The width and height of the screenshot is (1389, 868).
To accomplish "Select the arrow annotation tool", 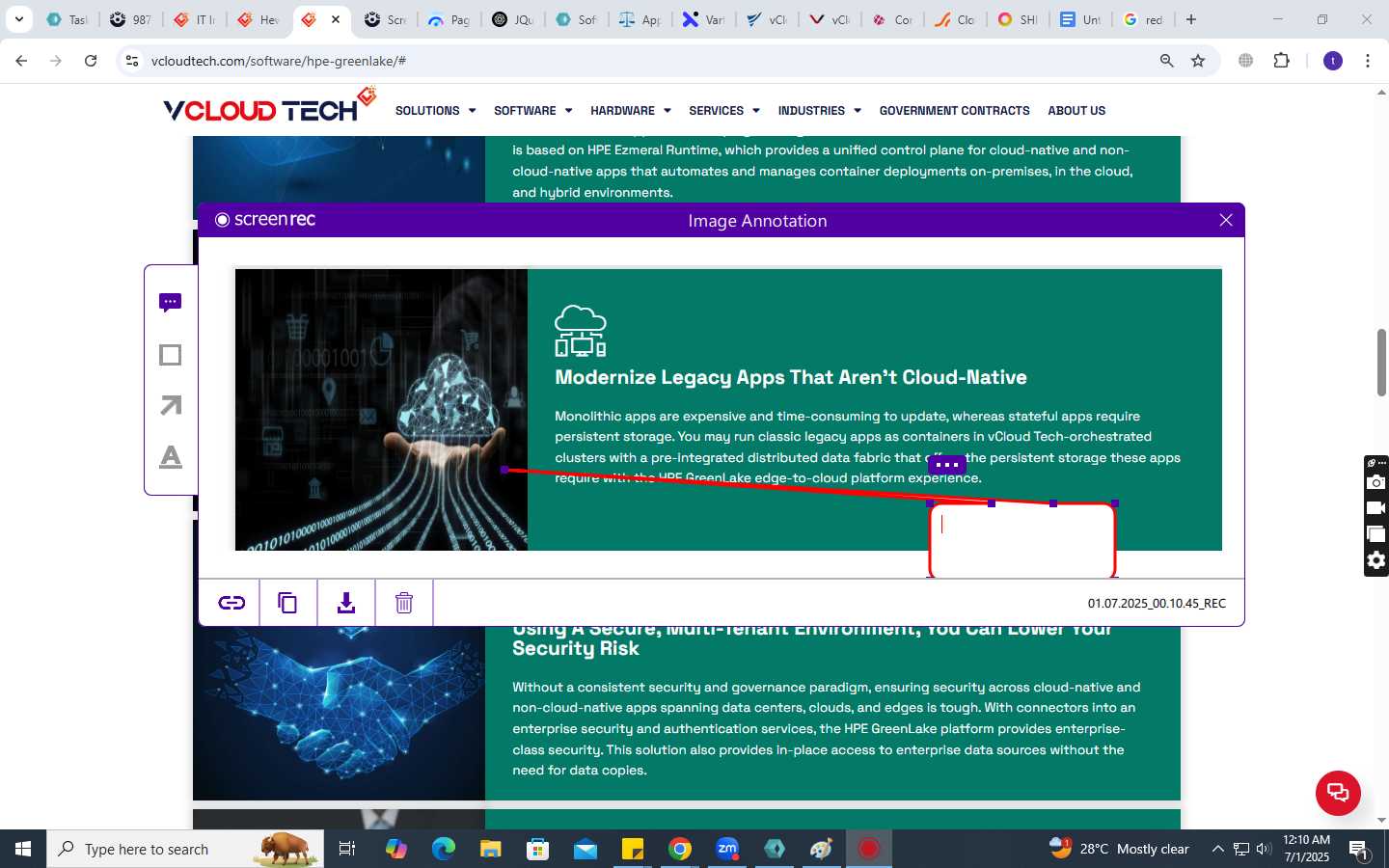I will (x=170, y=406).
